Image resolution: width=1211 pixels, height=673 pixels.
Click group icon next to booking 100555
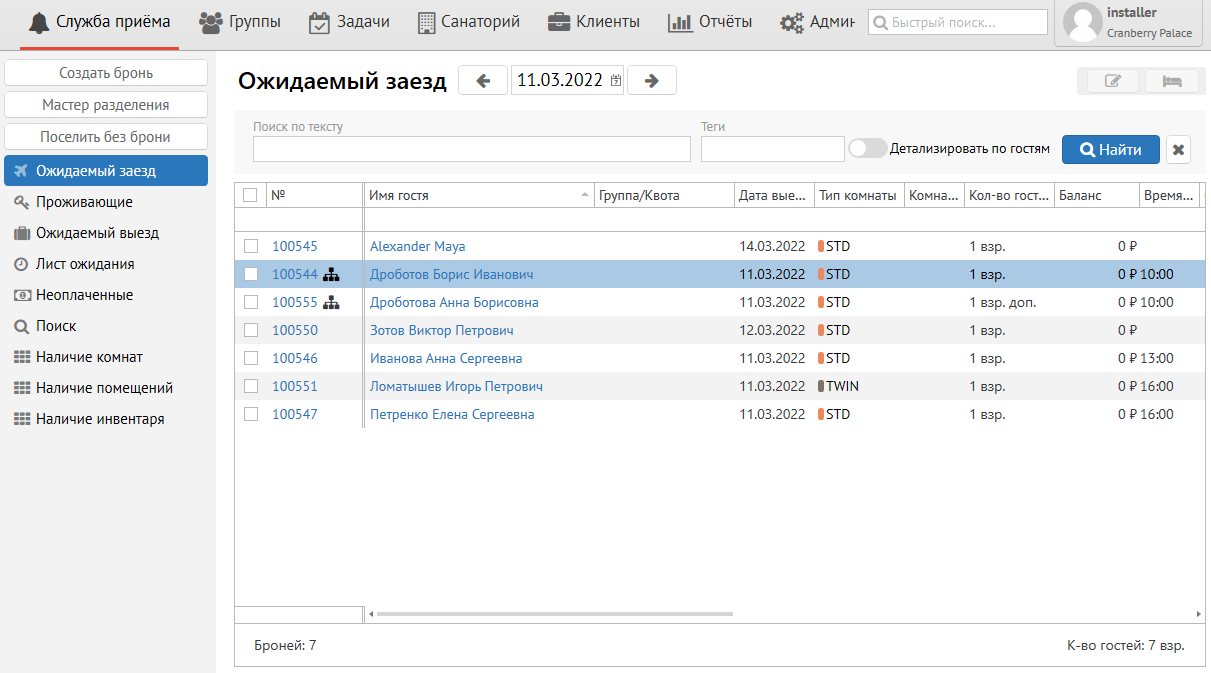(331, 302)
